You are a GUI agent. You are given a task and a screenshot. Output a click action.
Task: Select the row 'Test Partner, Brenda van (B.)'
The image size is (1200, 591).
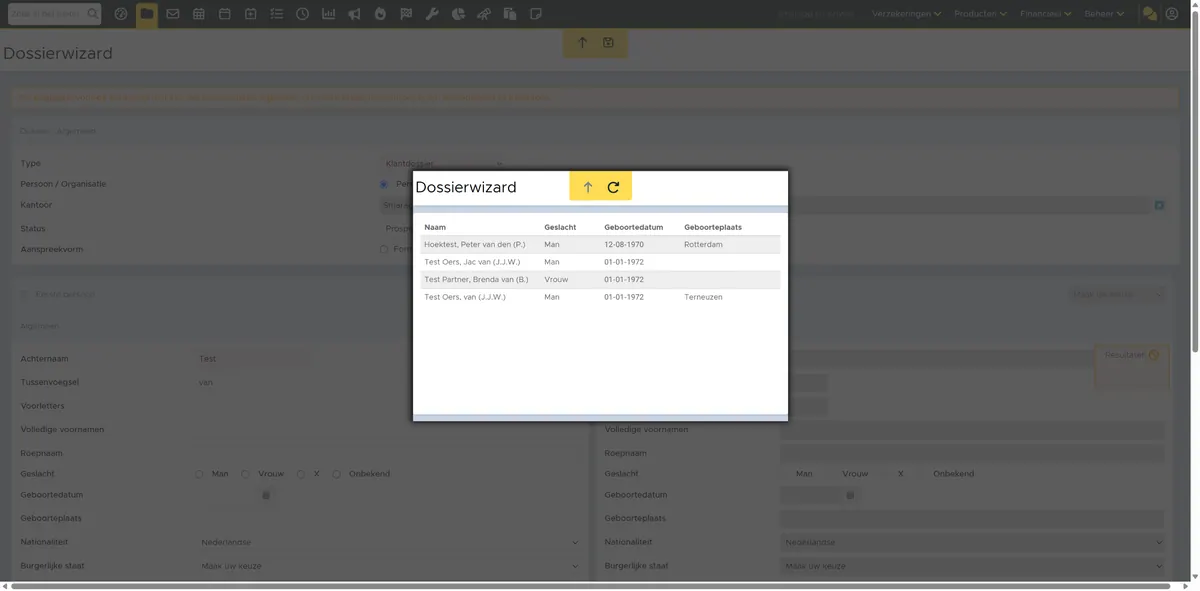tap(600, 280)
